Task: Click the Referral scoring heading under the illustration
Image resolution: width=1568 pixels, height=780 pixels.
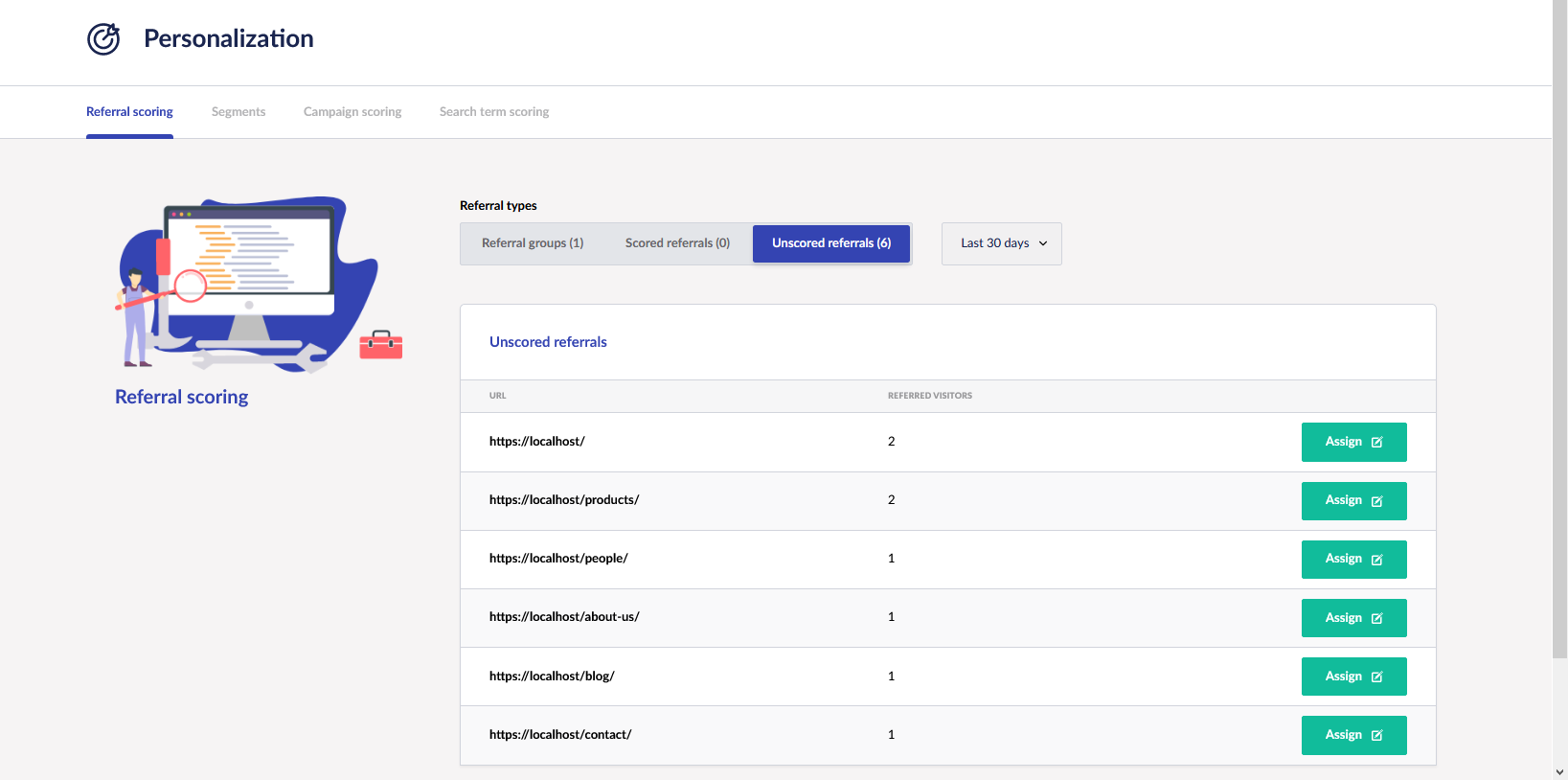Action: [x=182, y=397]
